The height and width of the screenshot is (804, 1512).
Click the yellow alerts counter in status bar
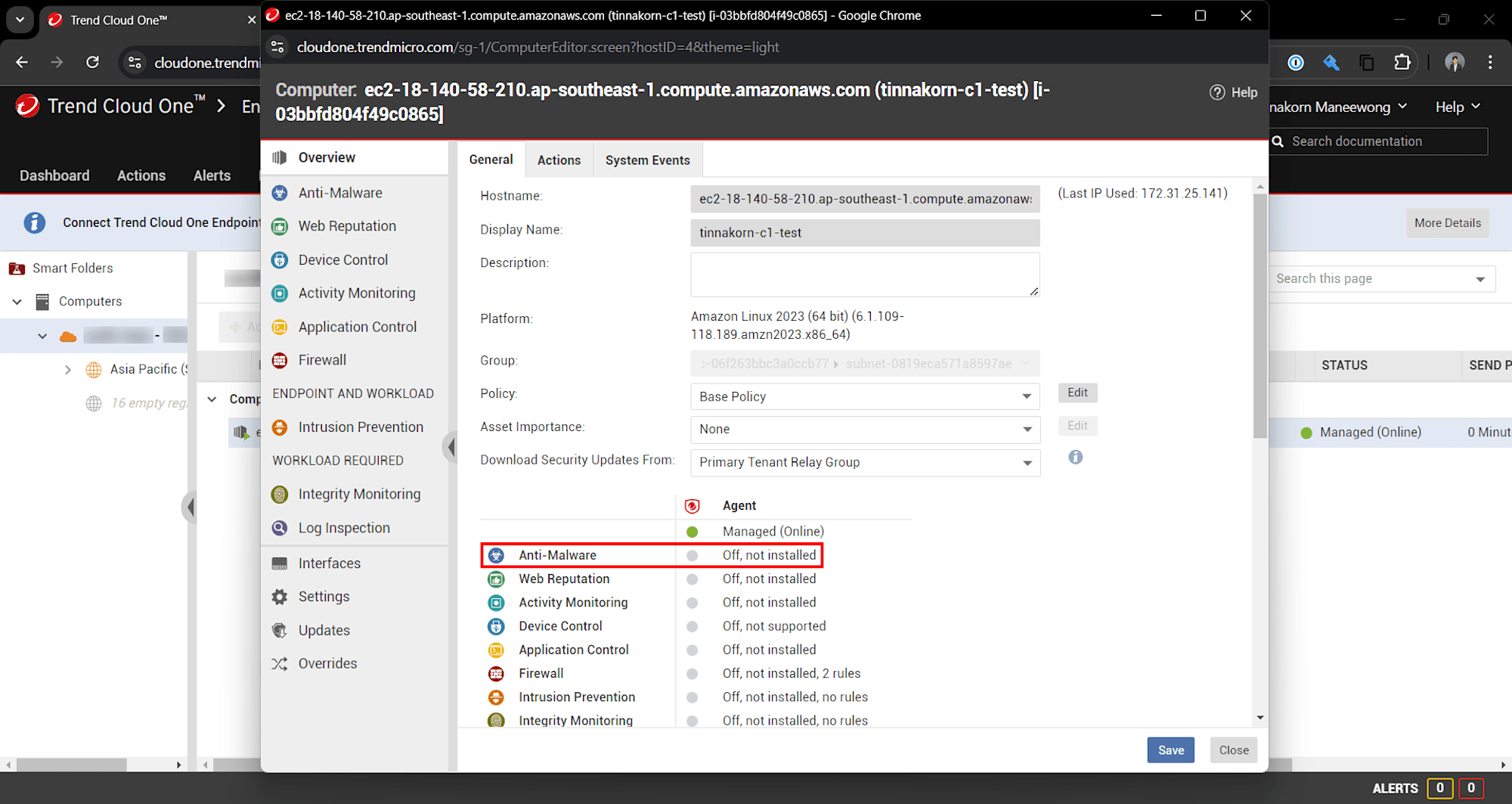tap(1439, 788)
